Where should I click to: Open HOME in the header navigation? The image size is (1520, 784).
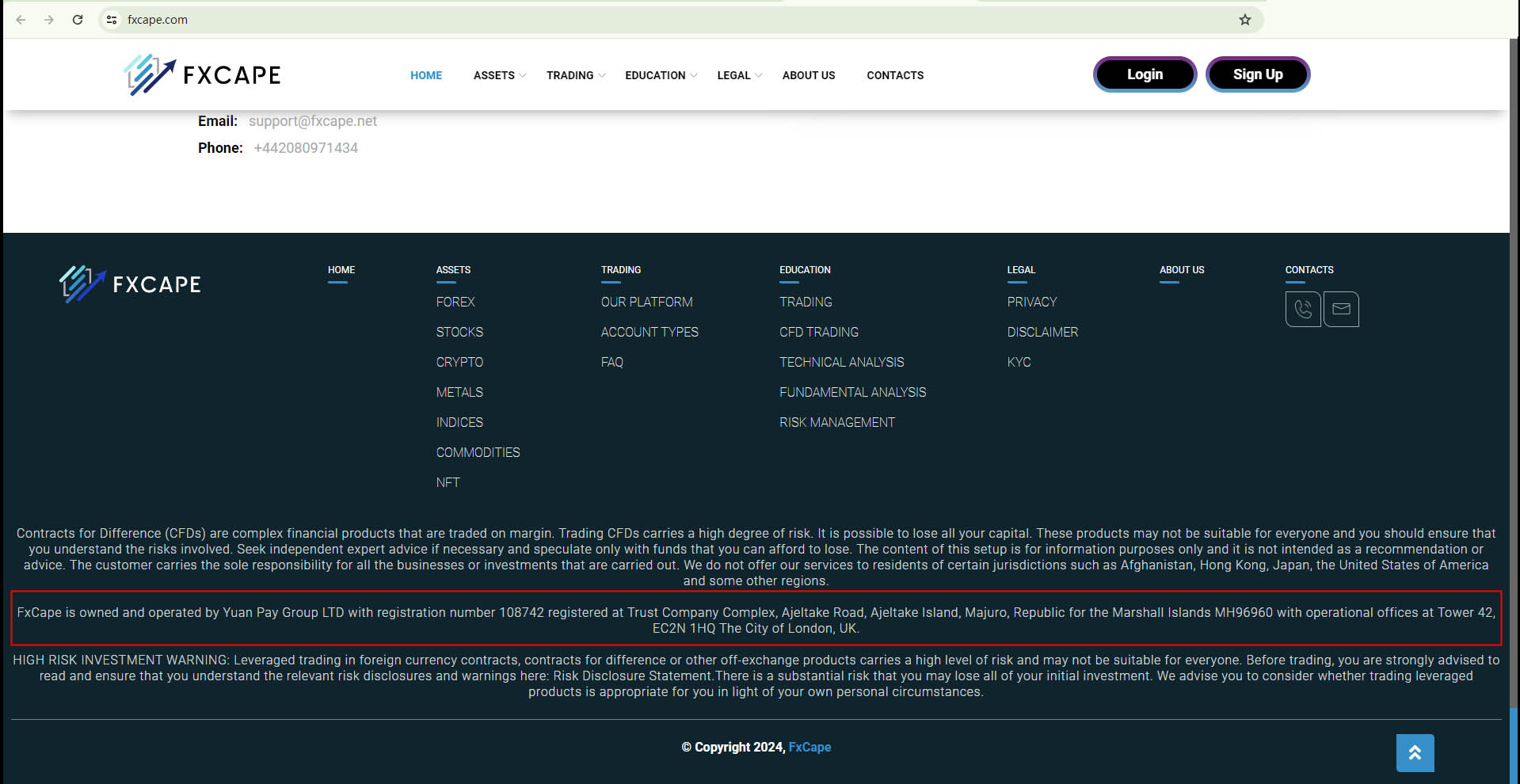coord(426,75)
